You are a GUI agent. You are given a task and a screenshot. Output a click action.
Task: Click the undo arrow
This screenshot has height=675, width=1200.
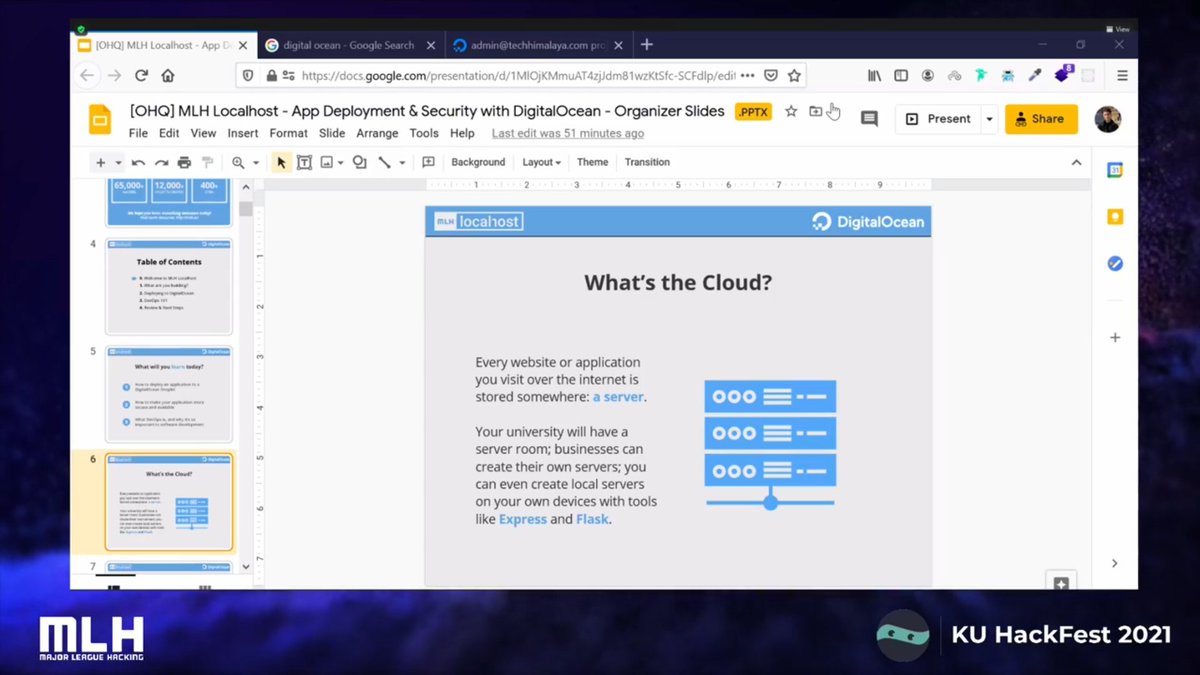pyautogui.click(x=138, y=162)
